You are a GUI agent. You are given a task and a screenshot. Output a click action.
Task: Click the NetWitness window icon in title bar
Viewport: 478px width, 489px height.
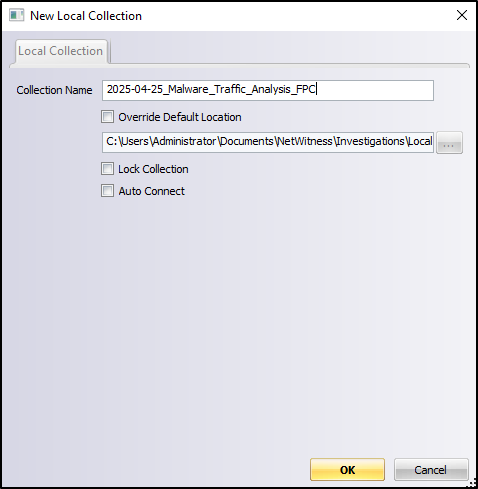click(16, 16)
